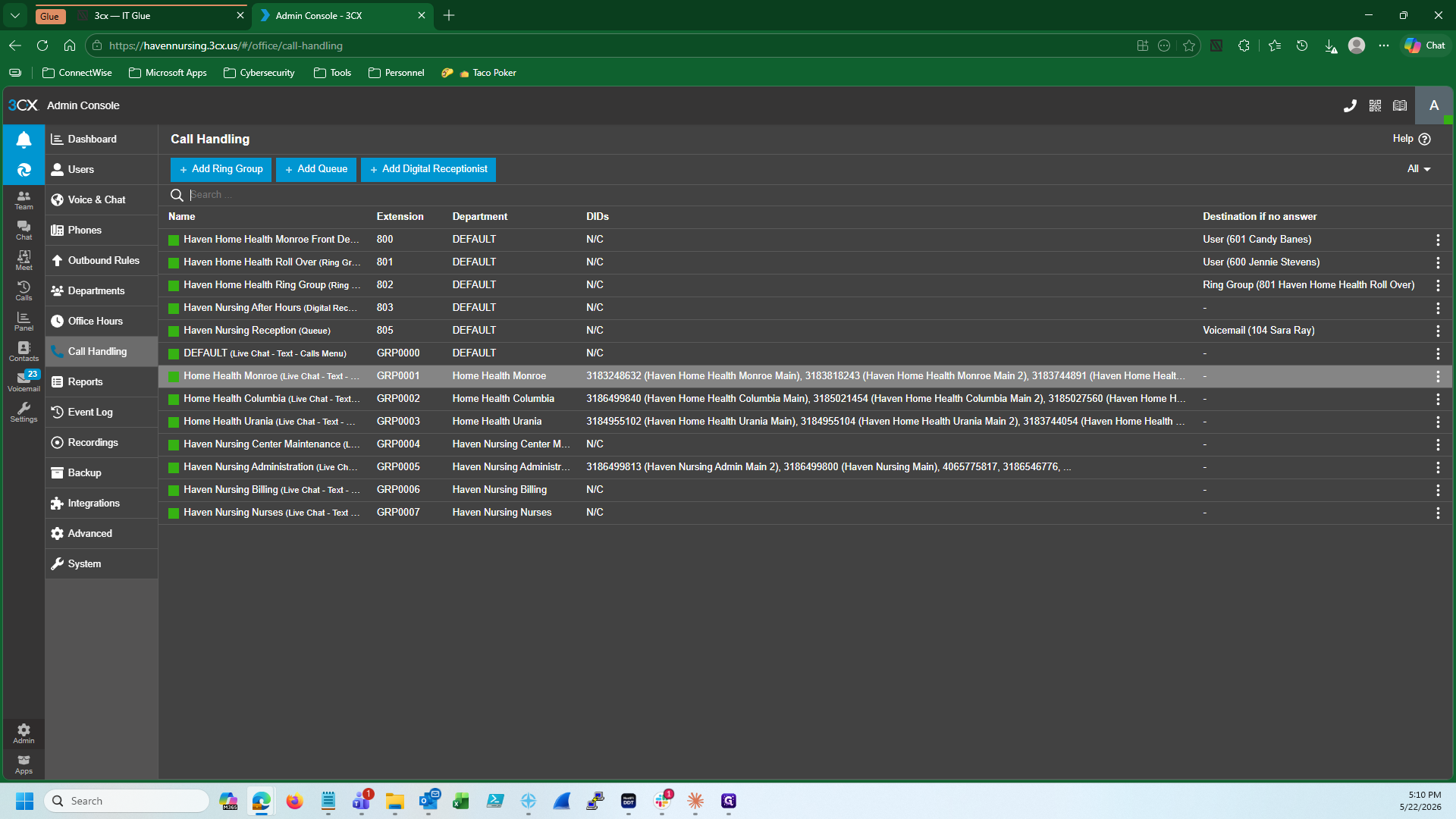Viewport: 1456px width, 819px height.
Task: Click the magnifier icon beside search field
Action: [177, 195]
